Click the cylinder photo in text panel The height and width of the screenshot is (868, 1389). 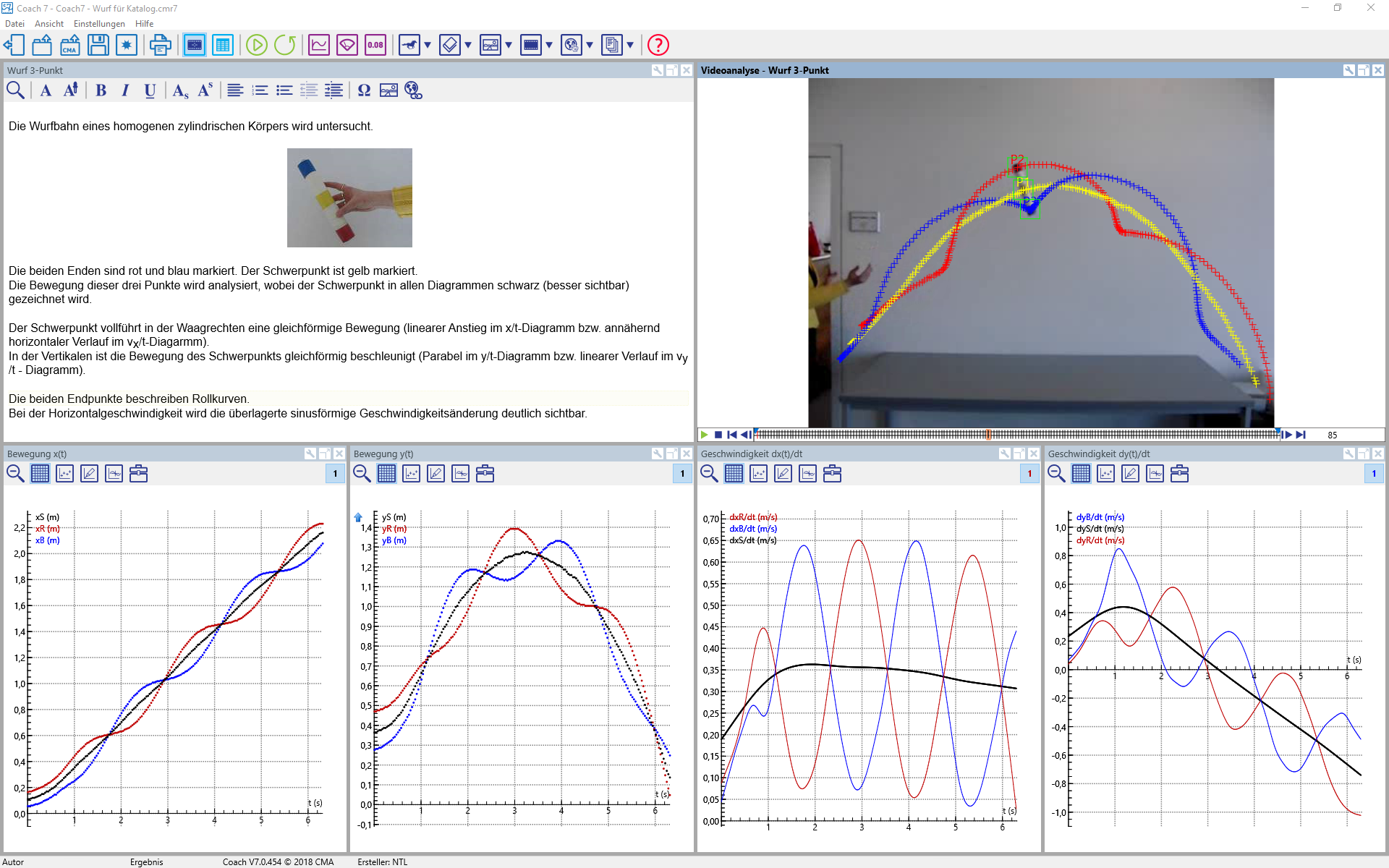pyautogui.click(x=349, y=197)
